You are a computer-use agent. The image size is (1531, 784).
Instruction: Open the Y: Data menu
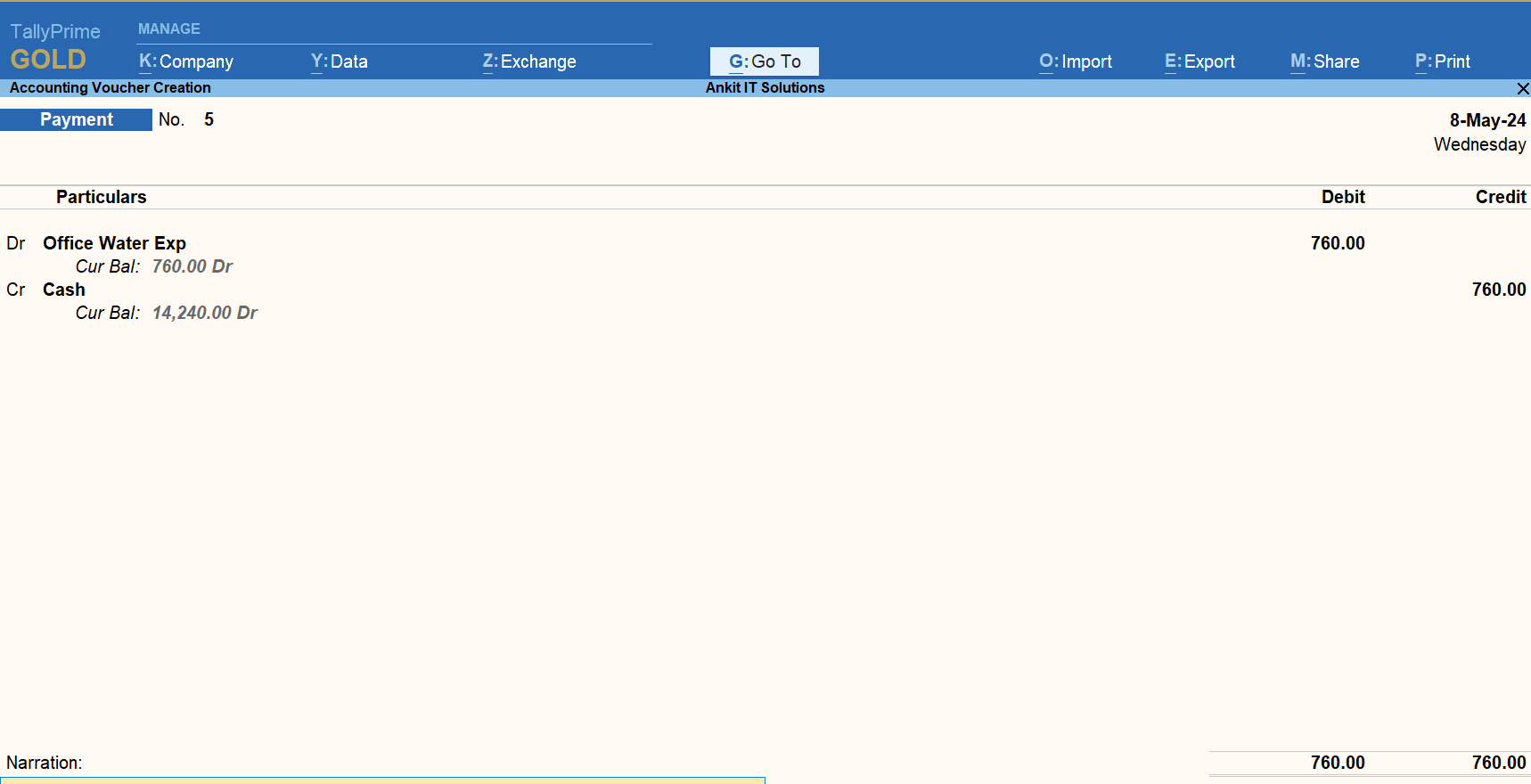(x=340, y=61)
